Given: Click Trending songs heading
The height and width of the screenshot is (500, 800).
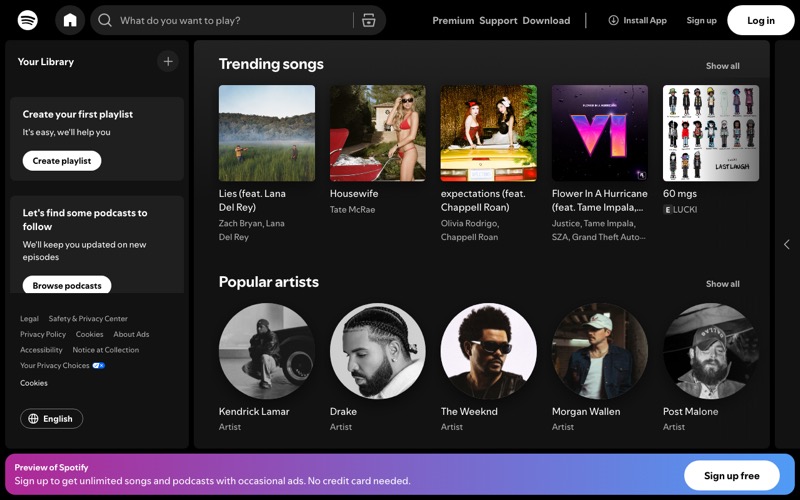Looking at the screenshot, I should (x=271, y=64).
